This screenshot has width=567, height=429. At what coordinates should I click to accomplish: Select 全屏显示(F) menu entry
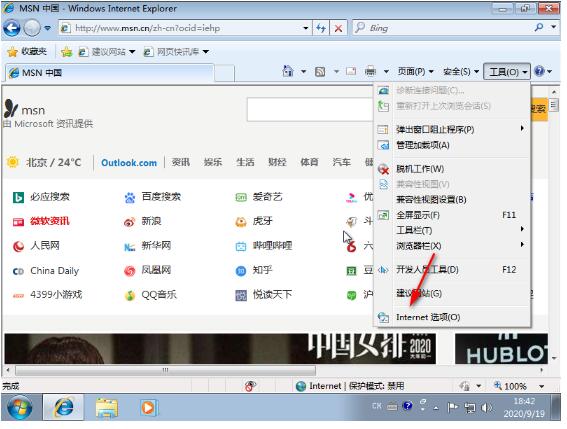tap(452, 215)
